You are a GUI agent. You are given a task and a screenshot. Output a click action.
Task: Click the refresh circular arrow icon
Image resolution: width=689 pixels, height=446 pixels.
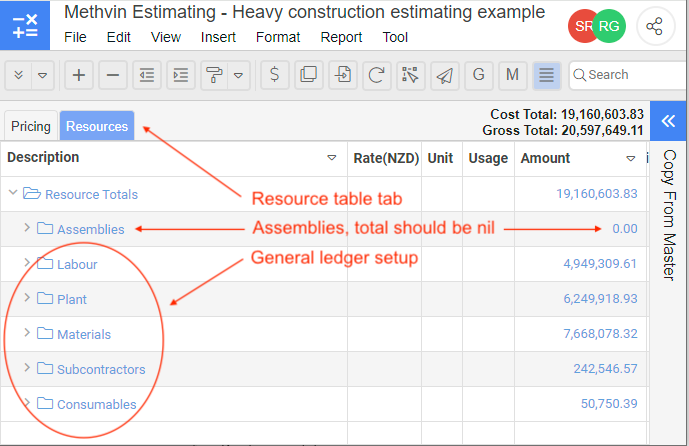(377, 75)
